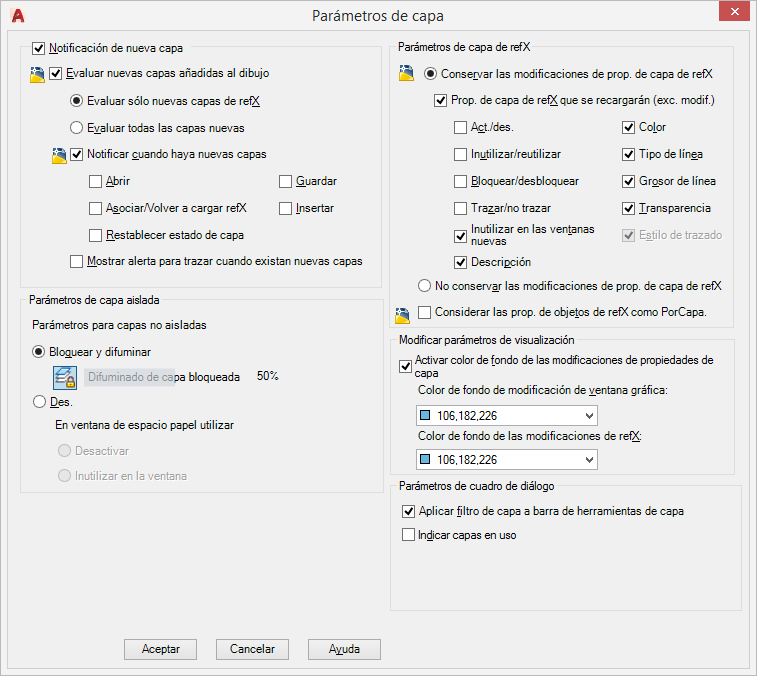Click the Difuminado de capa bloqueada field
Viewport: 757px width, 676px height.
[164, 377]
